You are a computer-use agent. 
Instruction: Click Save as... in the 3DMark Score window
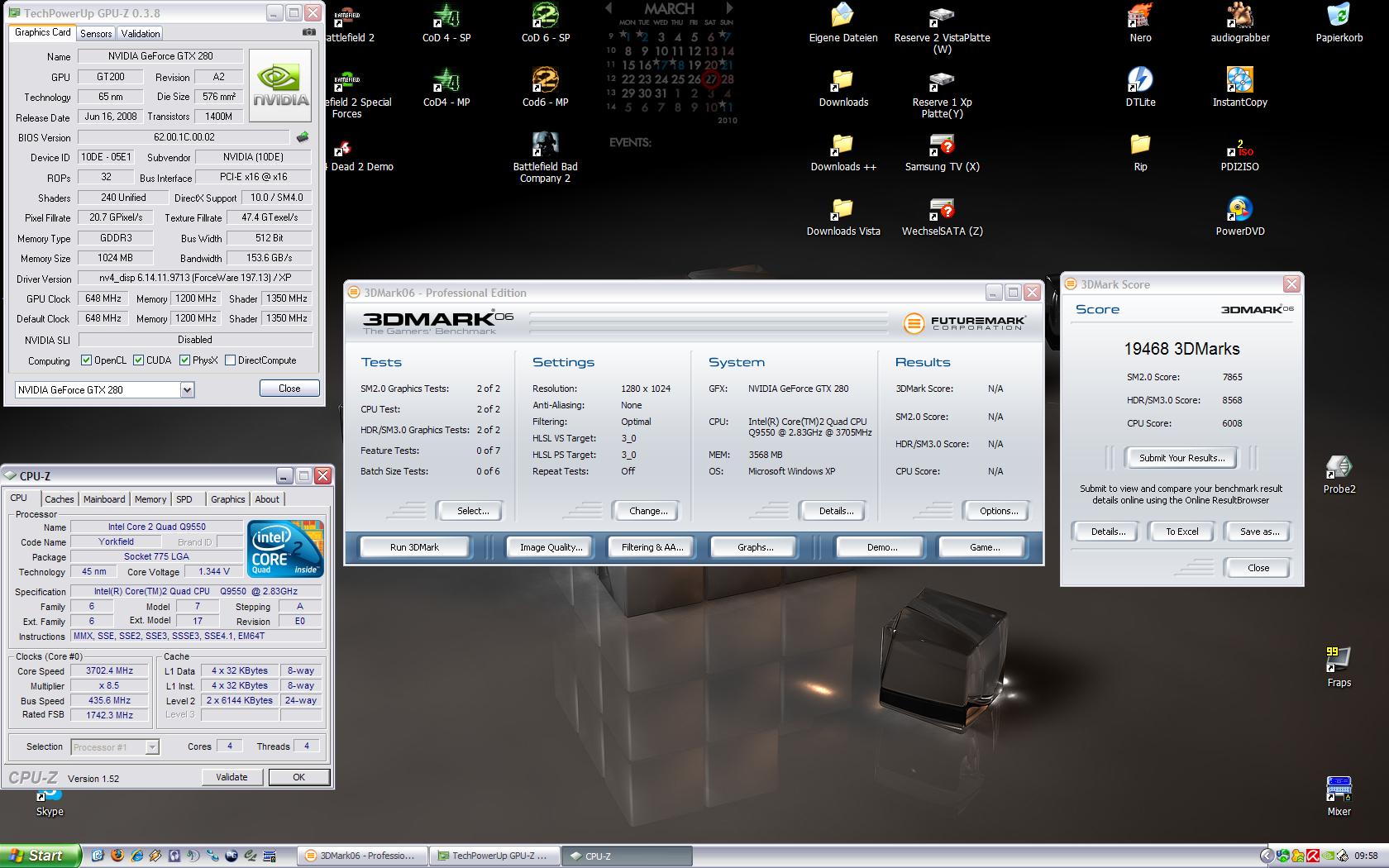[x=1259, y=532]
